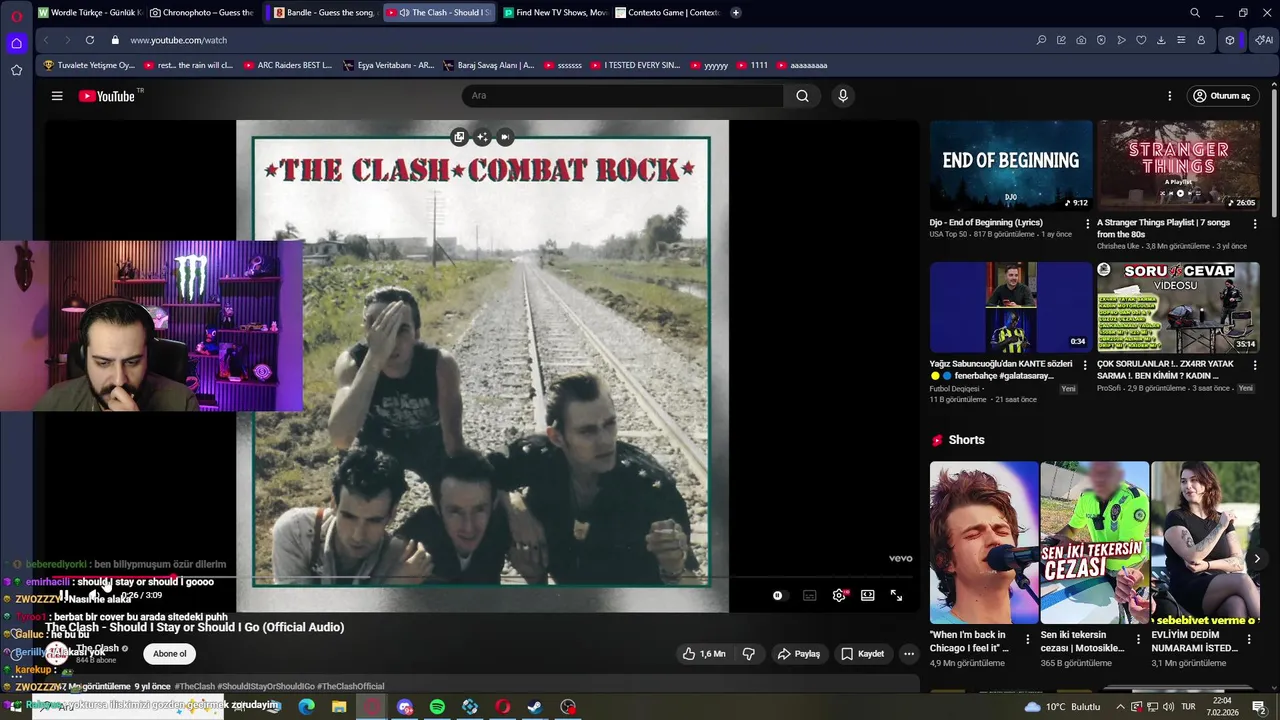Click the video pop-out icon above player
The image size is (1280, 720).
(x=459, y=137)
